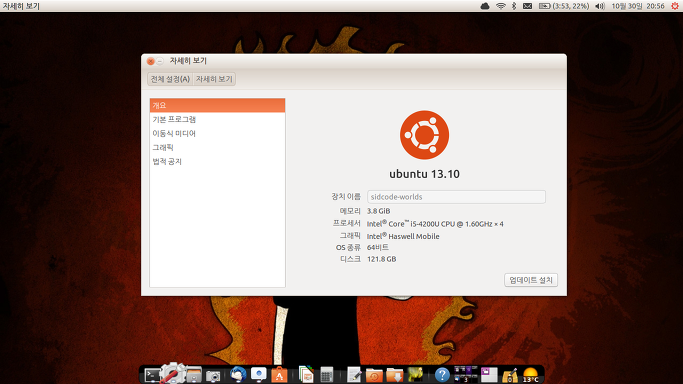Click the 자세히 보기 breadcrumb button

[214, 79]
